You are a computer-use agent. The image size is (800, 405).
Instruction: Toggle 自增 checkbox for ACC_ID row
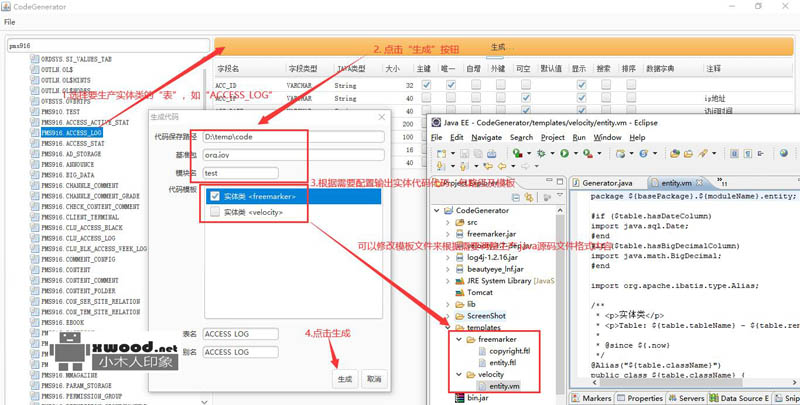click(476, 85)
